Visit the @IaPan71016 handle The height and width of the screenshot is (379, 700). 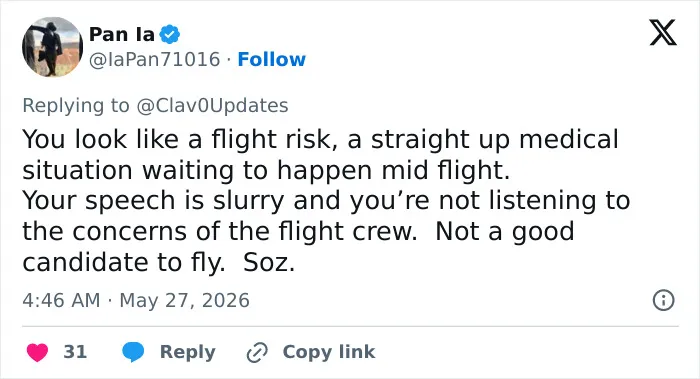coord(154,59)
